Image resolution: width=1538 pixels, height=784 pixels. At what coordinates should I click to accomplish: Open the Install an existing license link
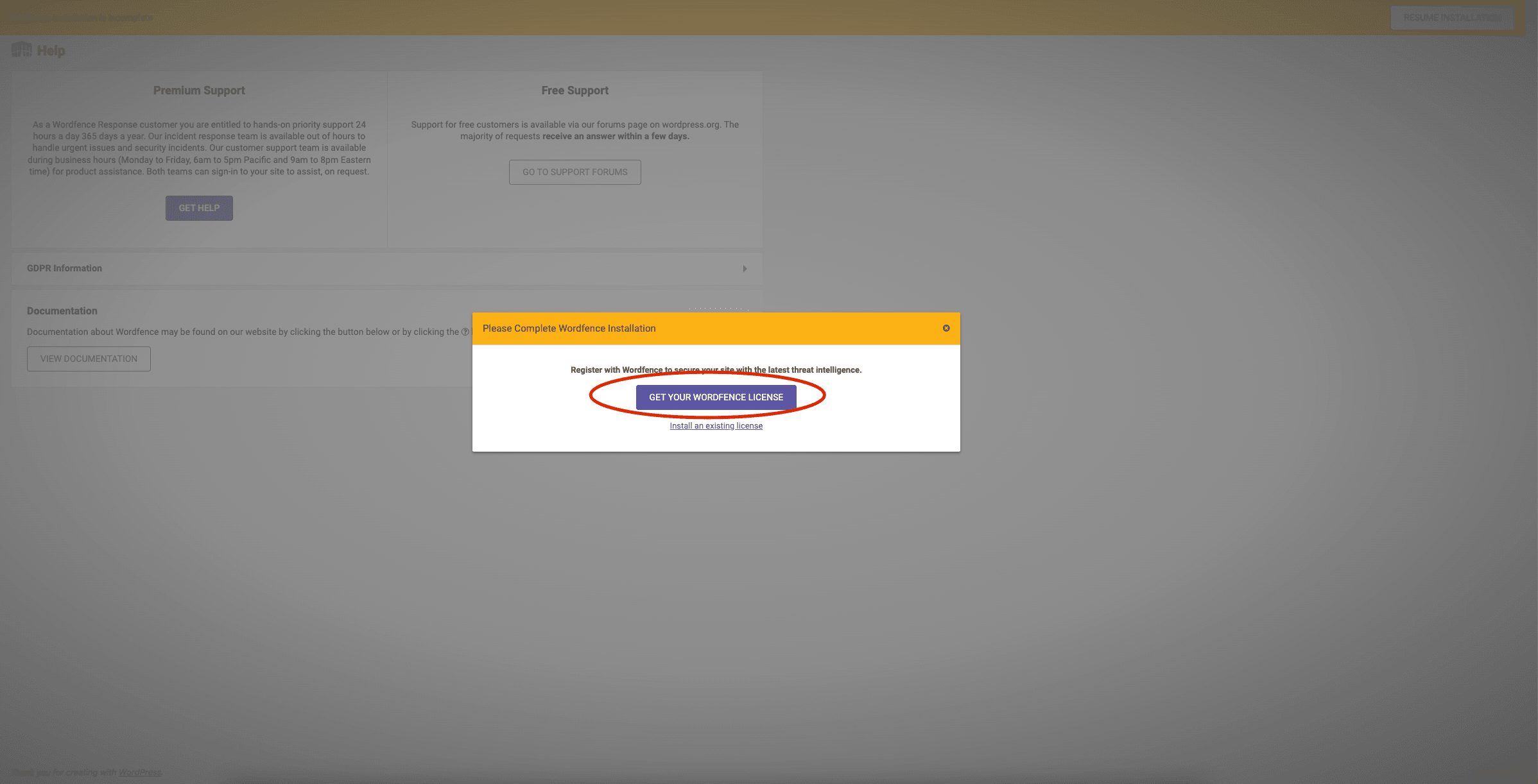click(716, 425)
